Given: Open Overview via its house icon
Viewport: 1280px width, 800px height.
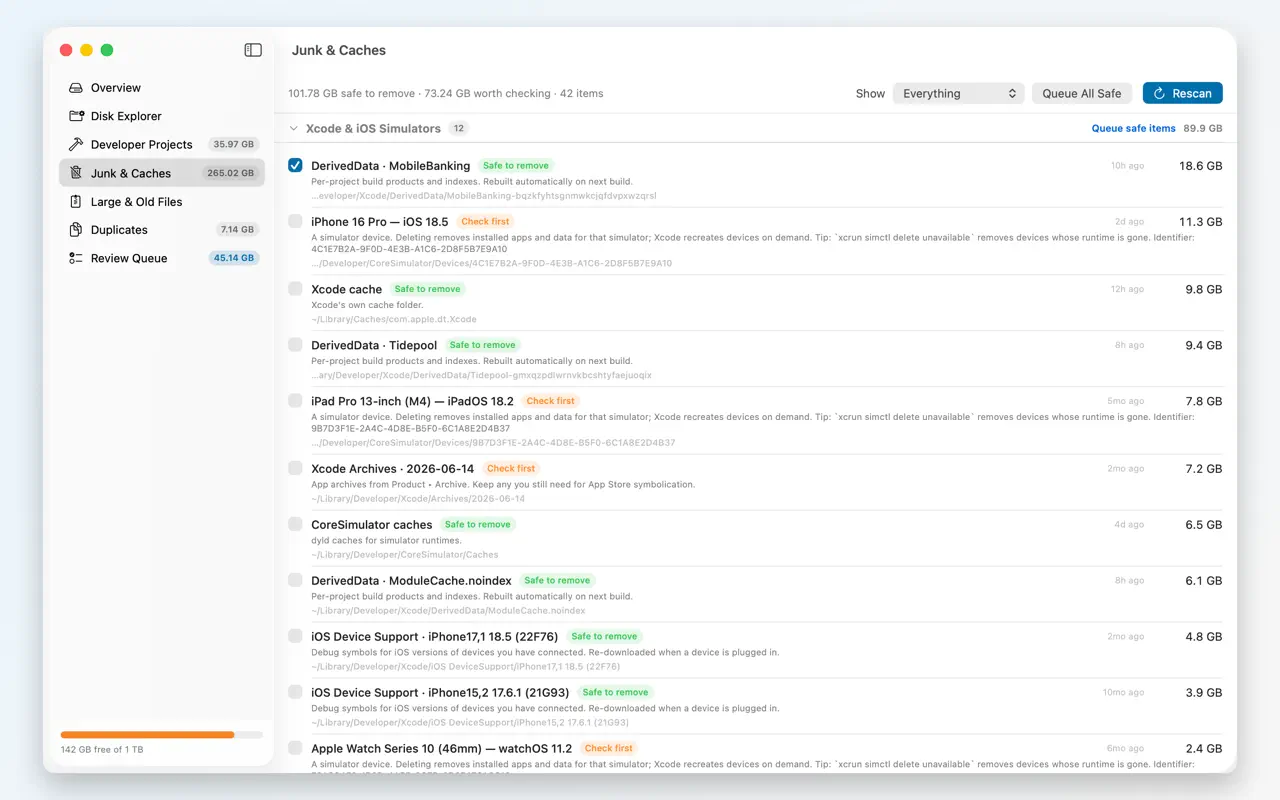Looking at the screenshot, I should click(76, 88).
